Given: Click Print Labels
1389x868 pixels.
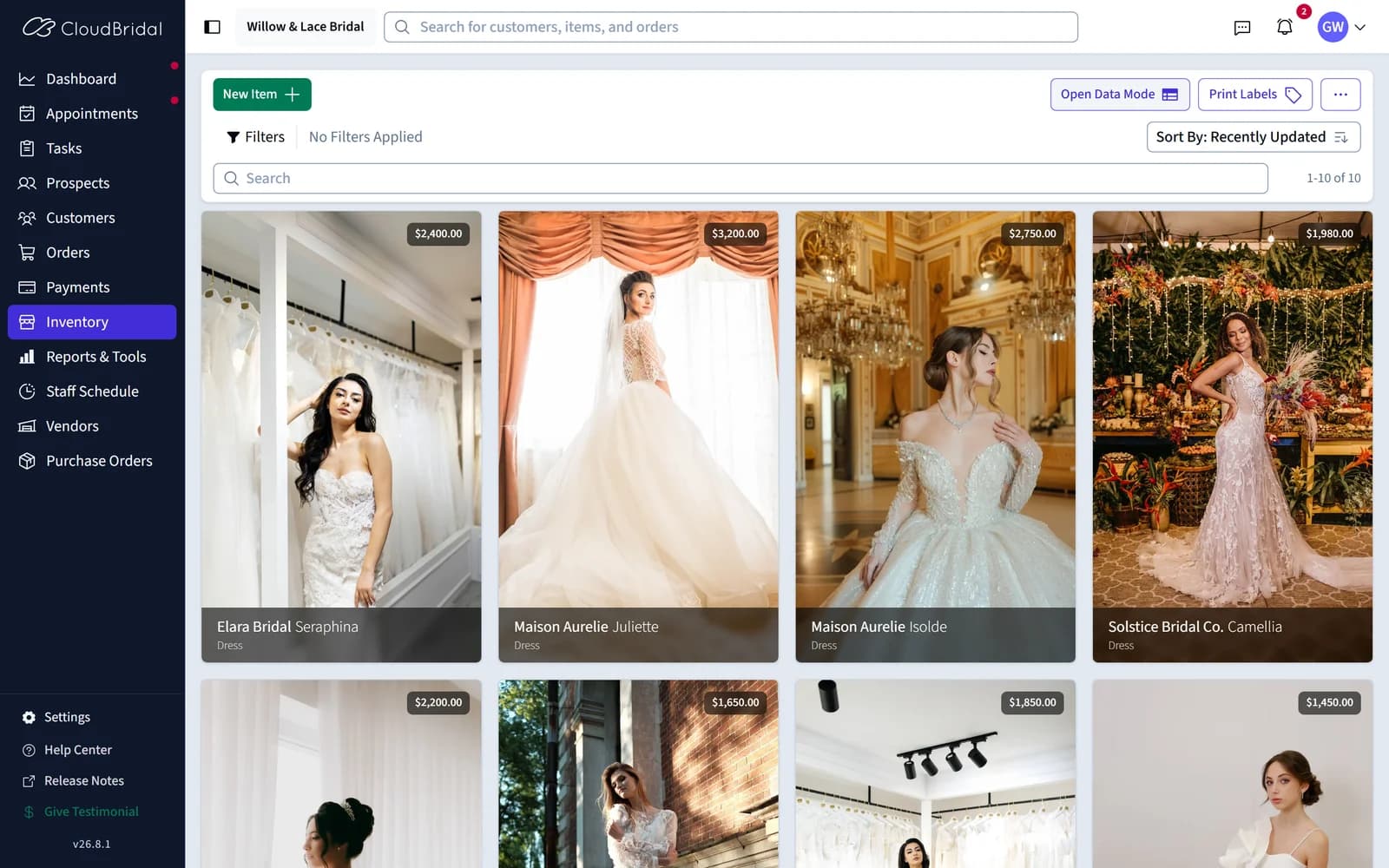Looking at the screenshot, I should [x=1254, y=95].
